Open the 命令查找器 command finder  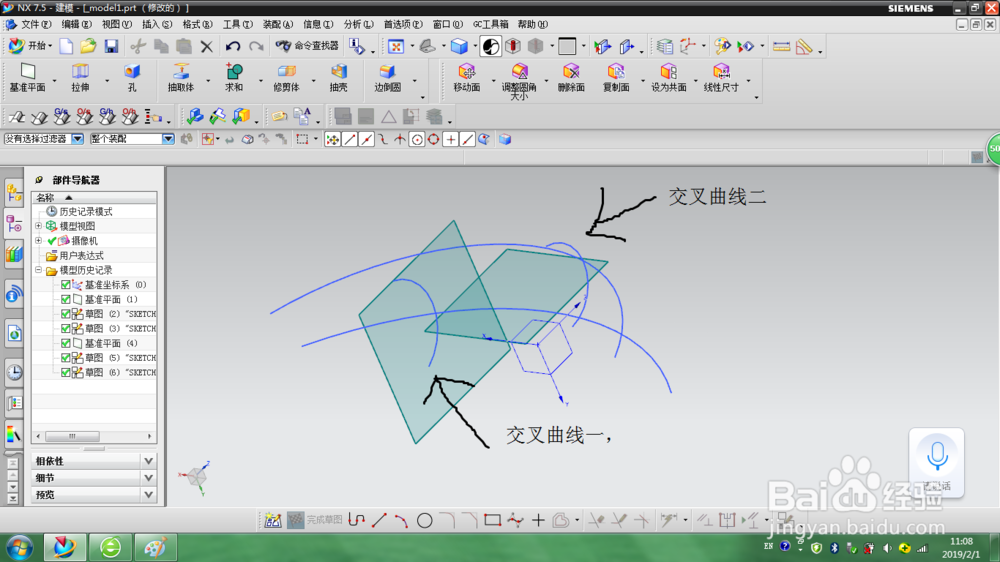tap(307, 46)
